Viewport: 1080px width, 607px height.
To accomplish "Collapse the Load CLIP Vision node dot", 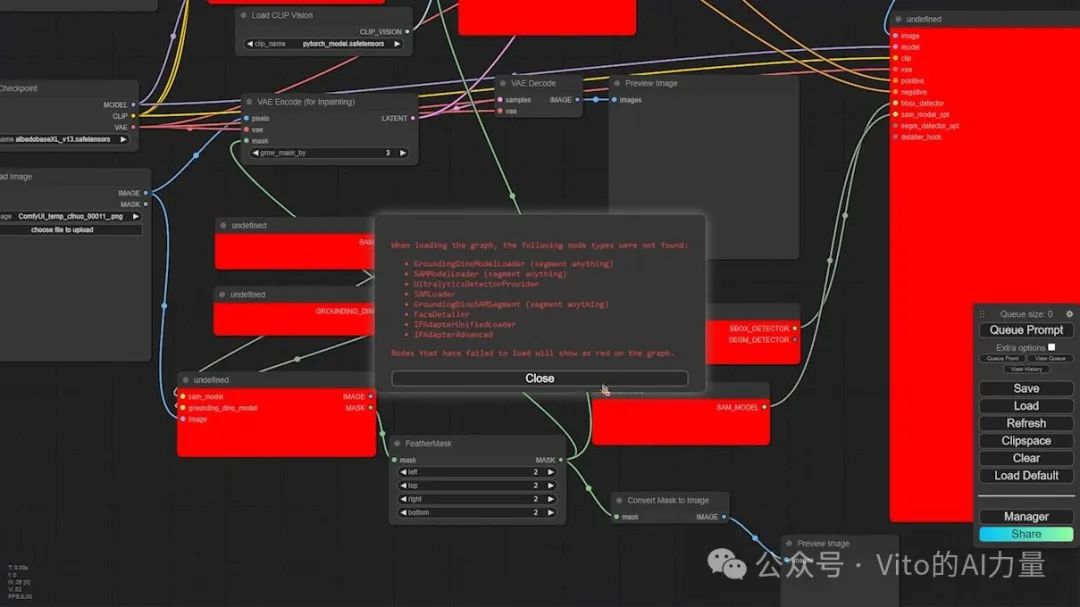I will point(243,15).
